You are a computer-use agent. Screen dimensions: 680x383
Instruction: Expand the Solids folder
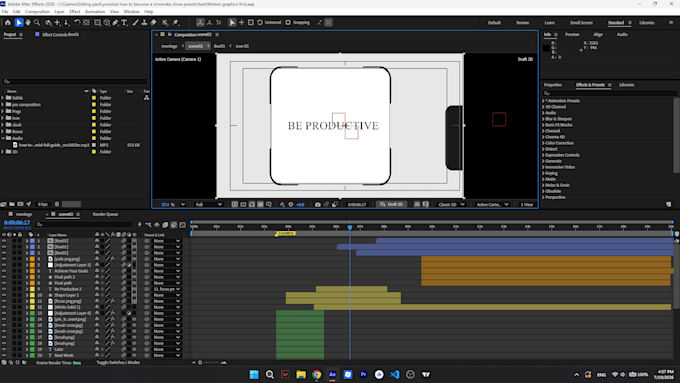click(3, 98)
